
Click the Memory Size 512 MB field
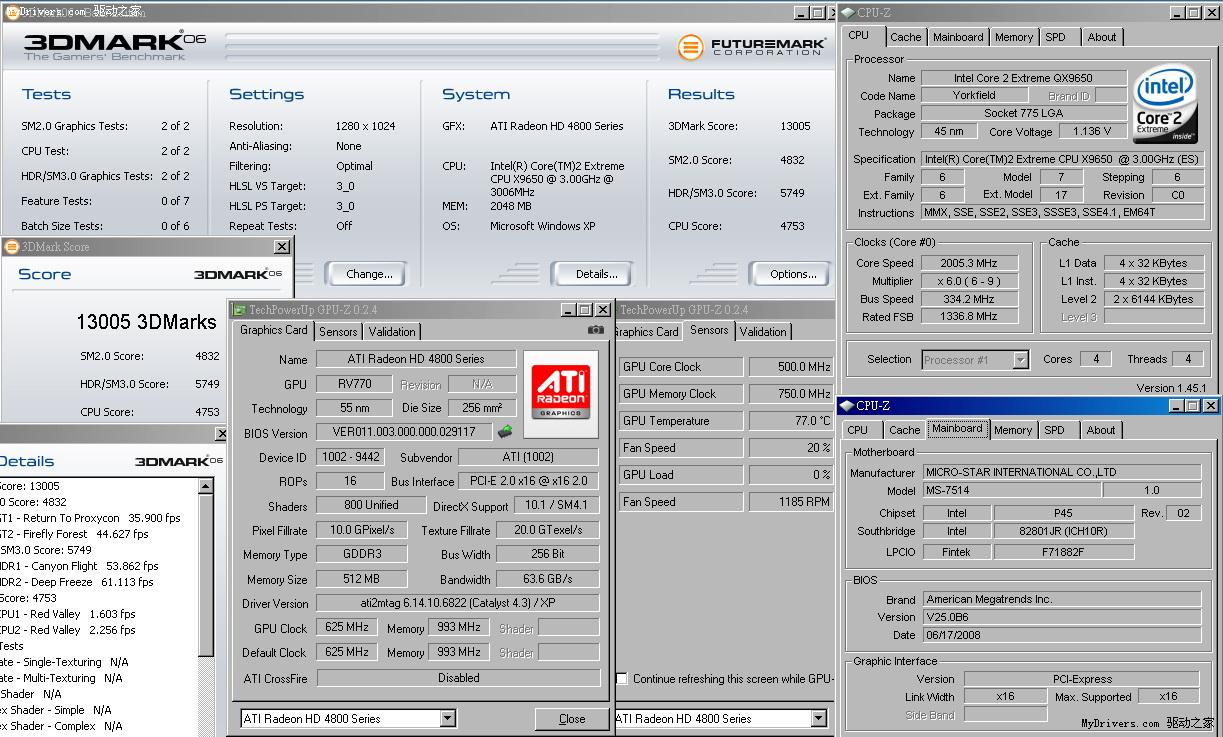(362, 579)
